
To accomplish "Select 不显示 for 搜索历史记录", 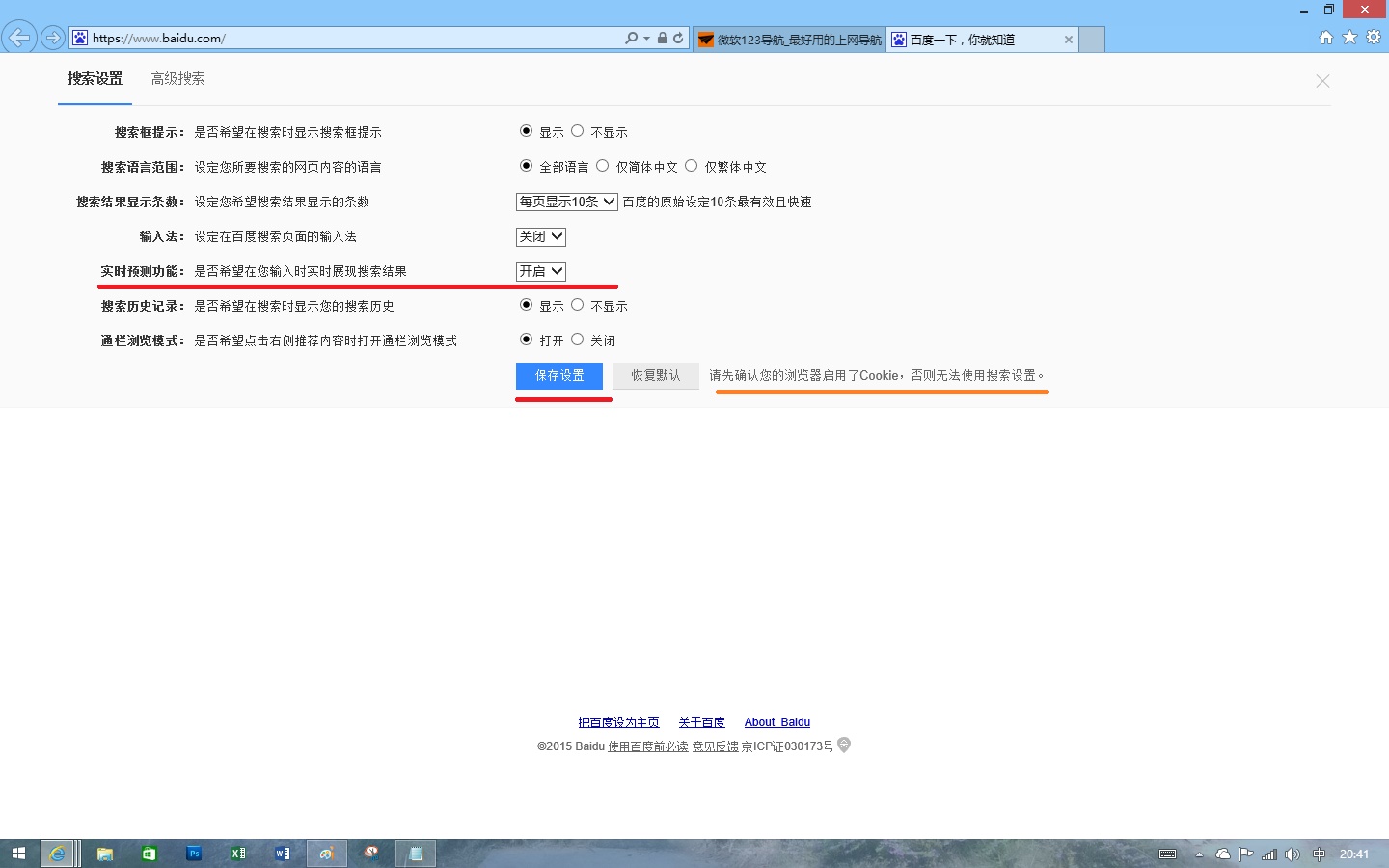I will pyautogui.click(x=577, y=305).
